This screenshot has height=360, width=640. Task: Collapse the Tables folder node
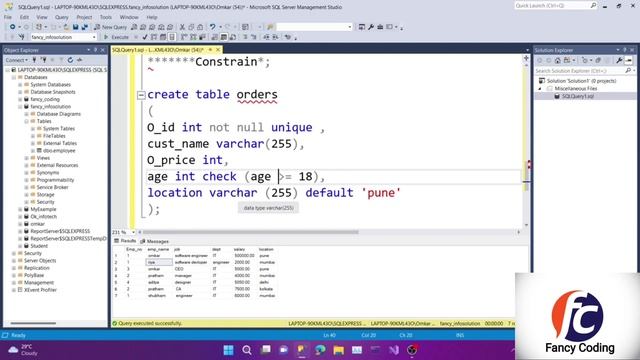(x=27, y=121)
